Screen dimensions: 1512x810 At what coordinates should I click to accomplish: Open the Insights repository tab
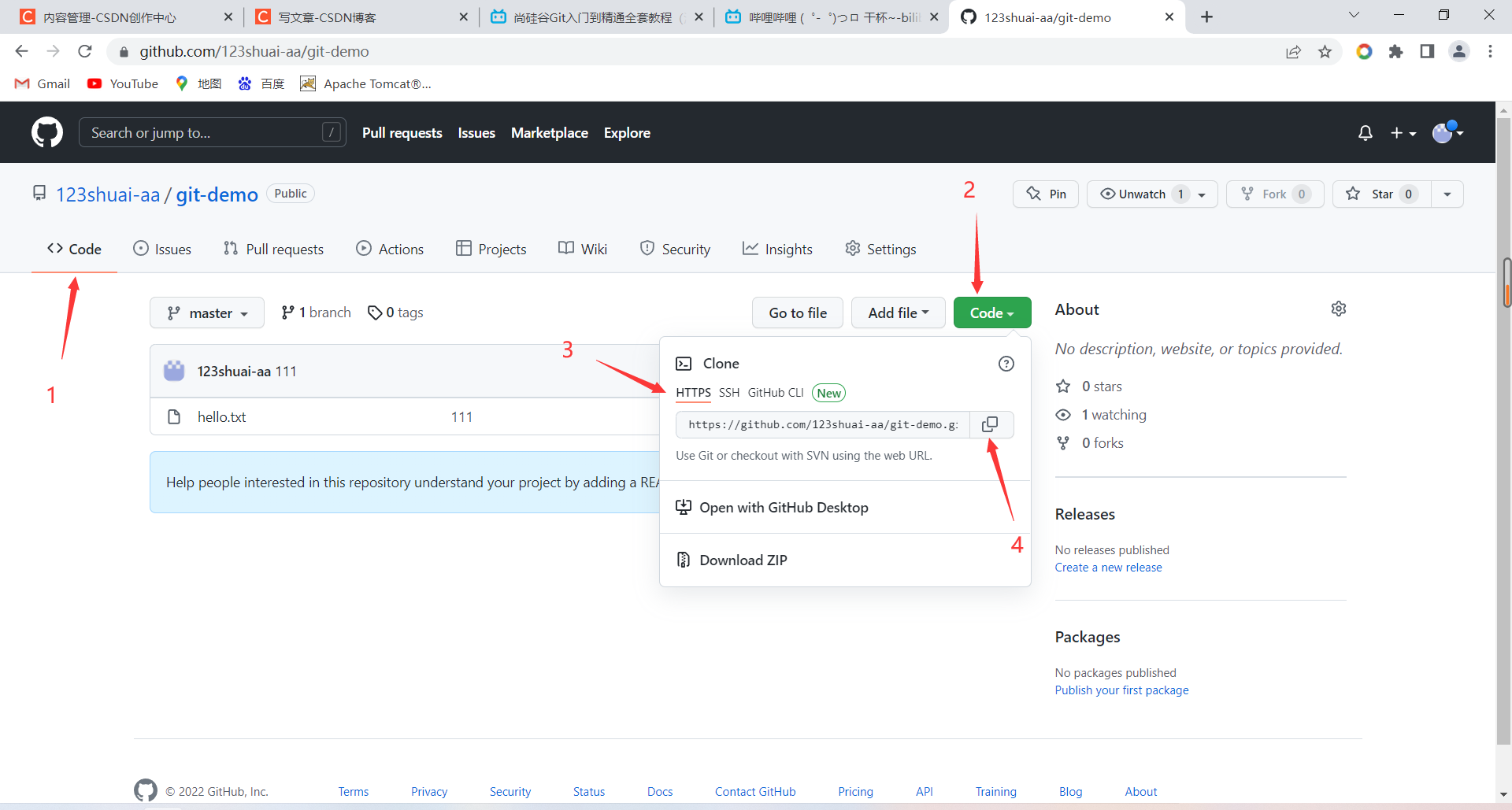click(x=777, y=249)
